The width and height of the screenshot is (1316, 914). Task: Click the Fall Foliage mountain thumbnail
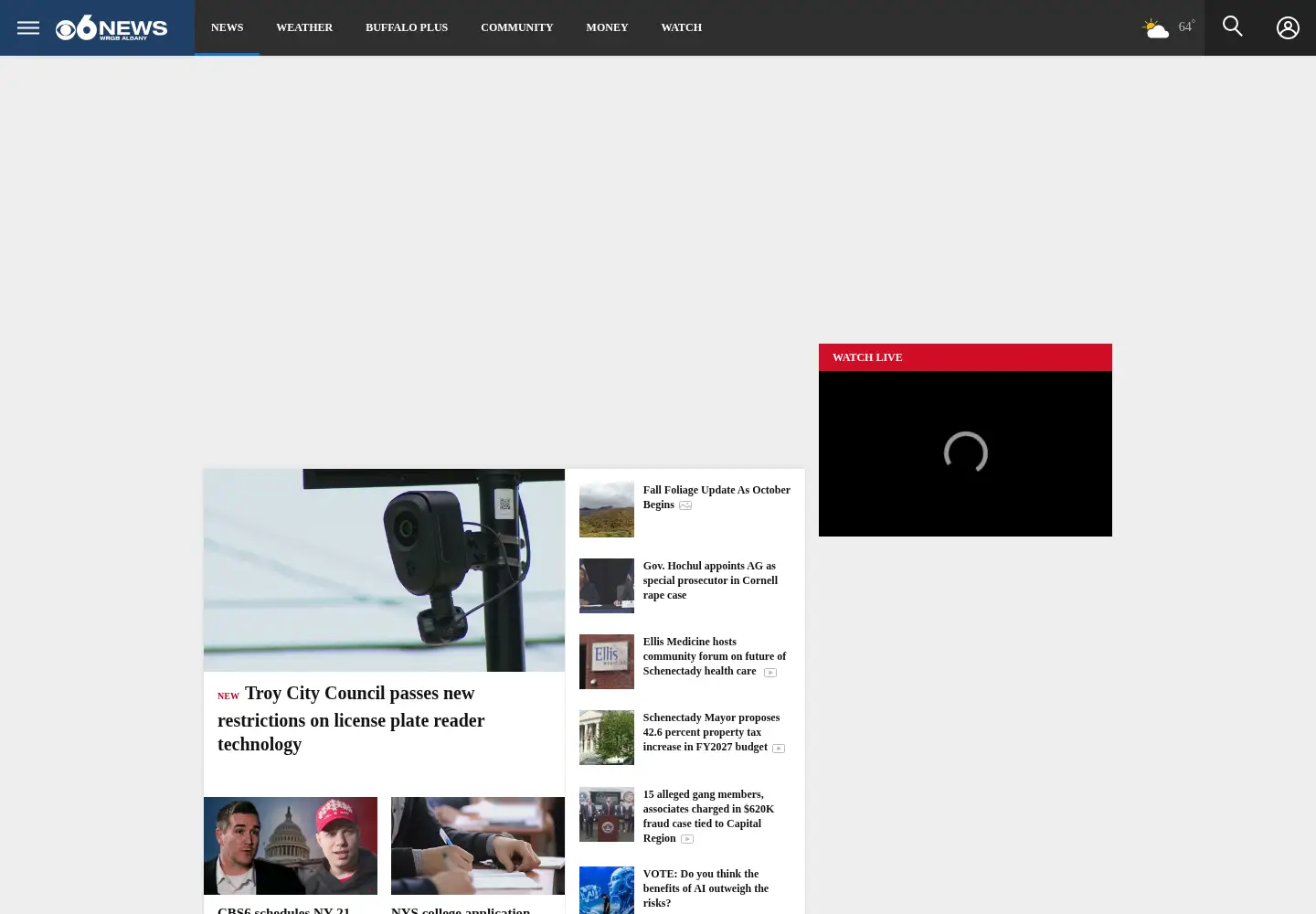[x=607, y=510]
